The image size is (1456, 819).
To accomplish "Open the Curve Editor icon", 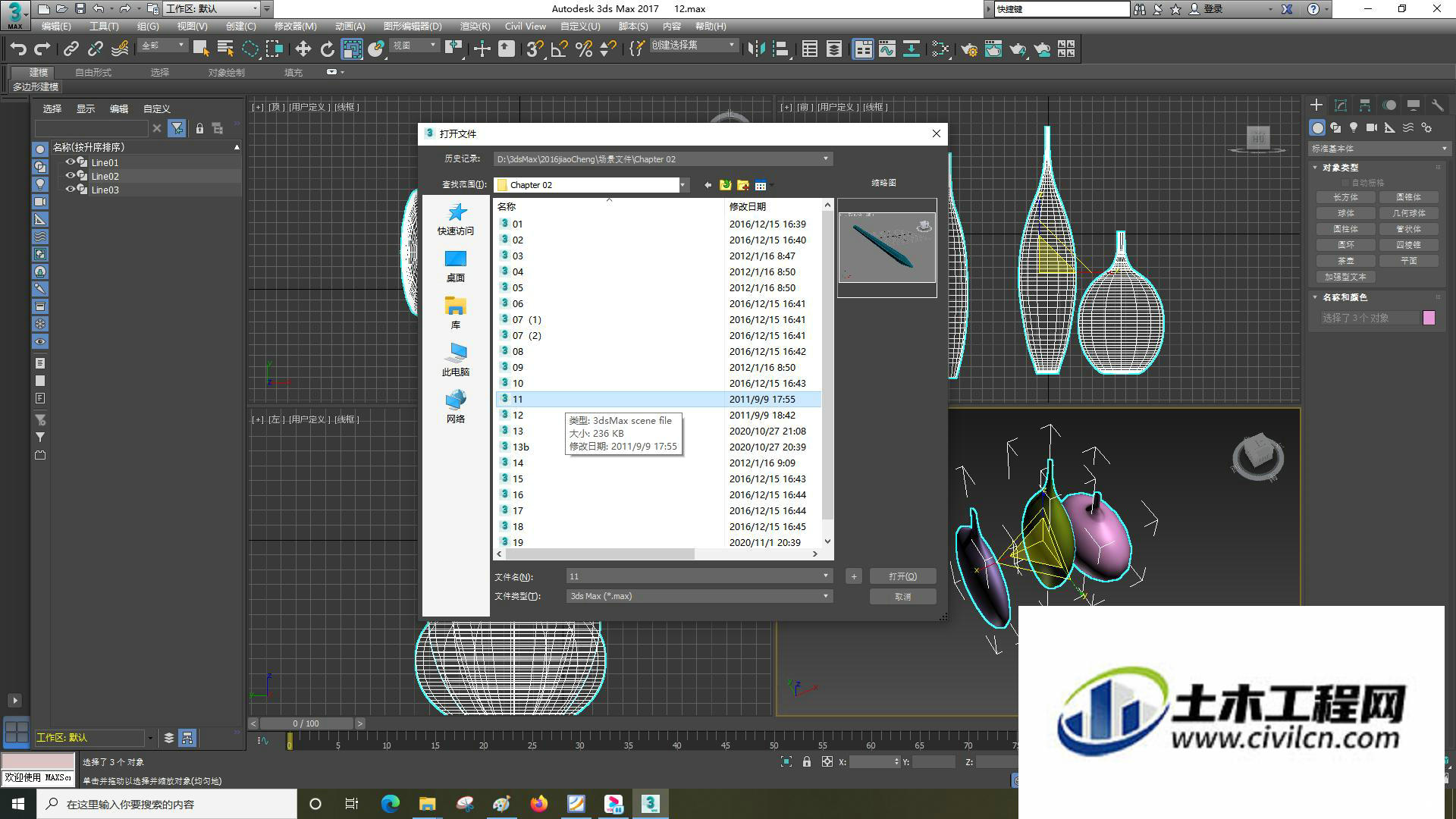I will 887,49.
